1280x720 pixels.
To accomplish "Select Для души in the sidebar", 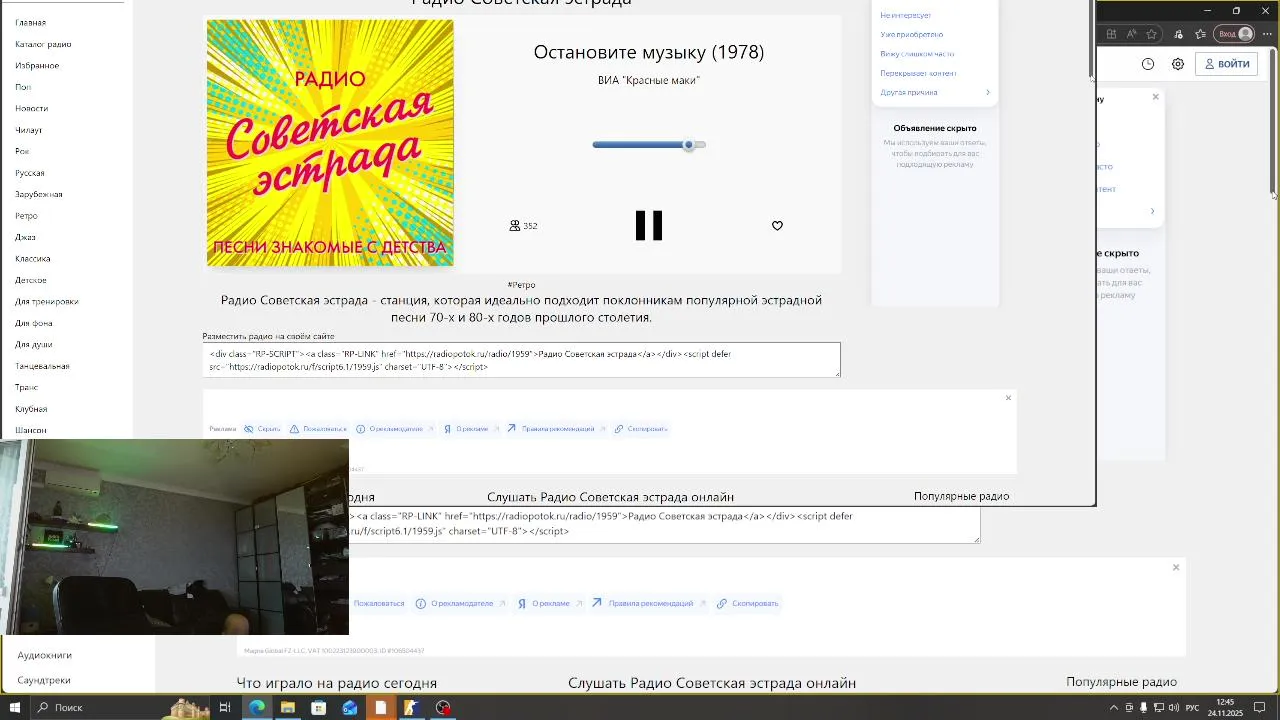I will [34, 344].
